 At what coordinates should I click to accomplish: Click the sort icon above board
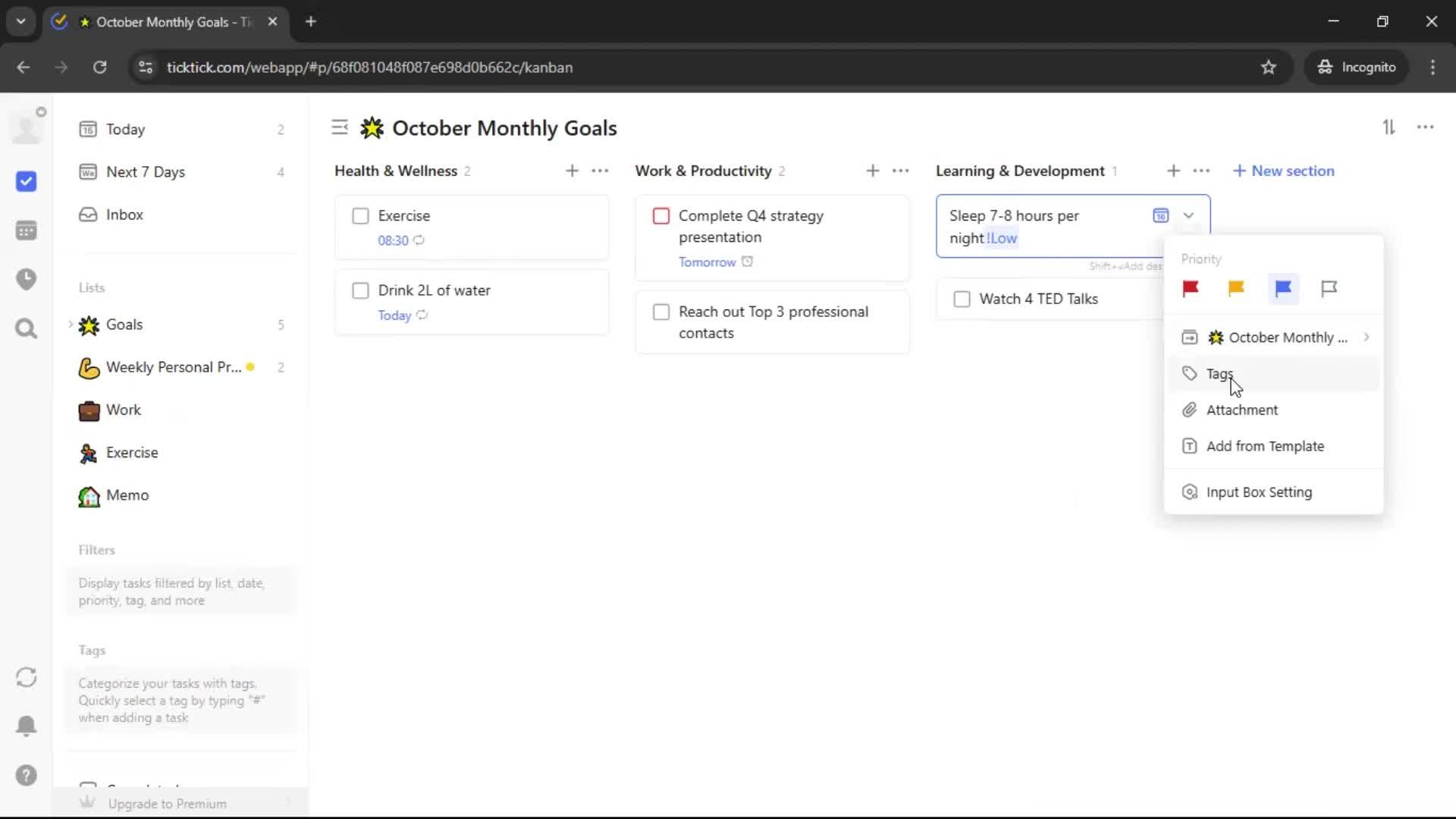1389,127
